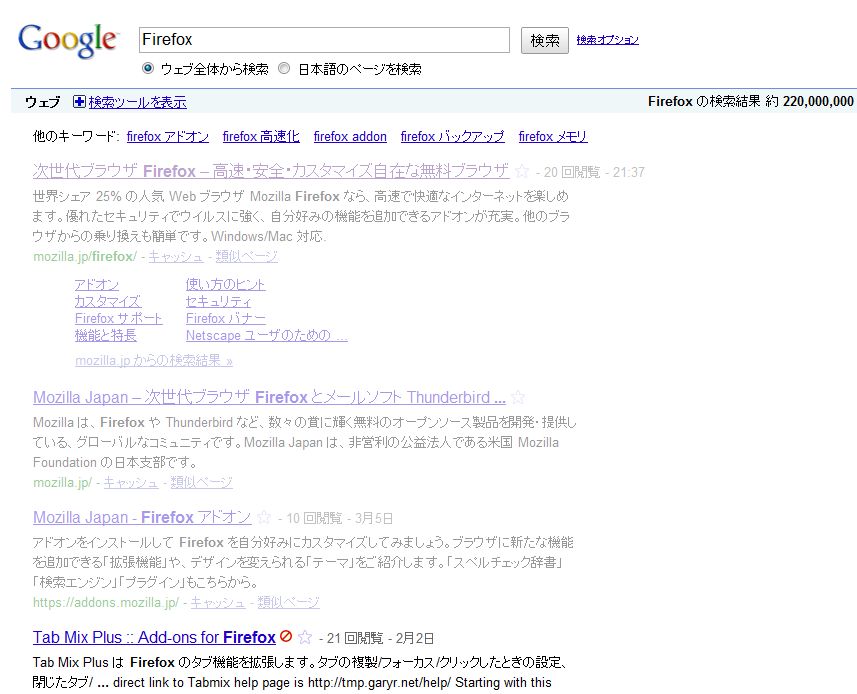The image size is (857, 694).
Task: Open キャッシュ link for addons.mozilla.jp result
Action: pyautogui.click(x=218, y=602)
